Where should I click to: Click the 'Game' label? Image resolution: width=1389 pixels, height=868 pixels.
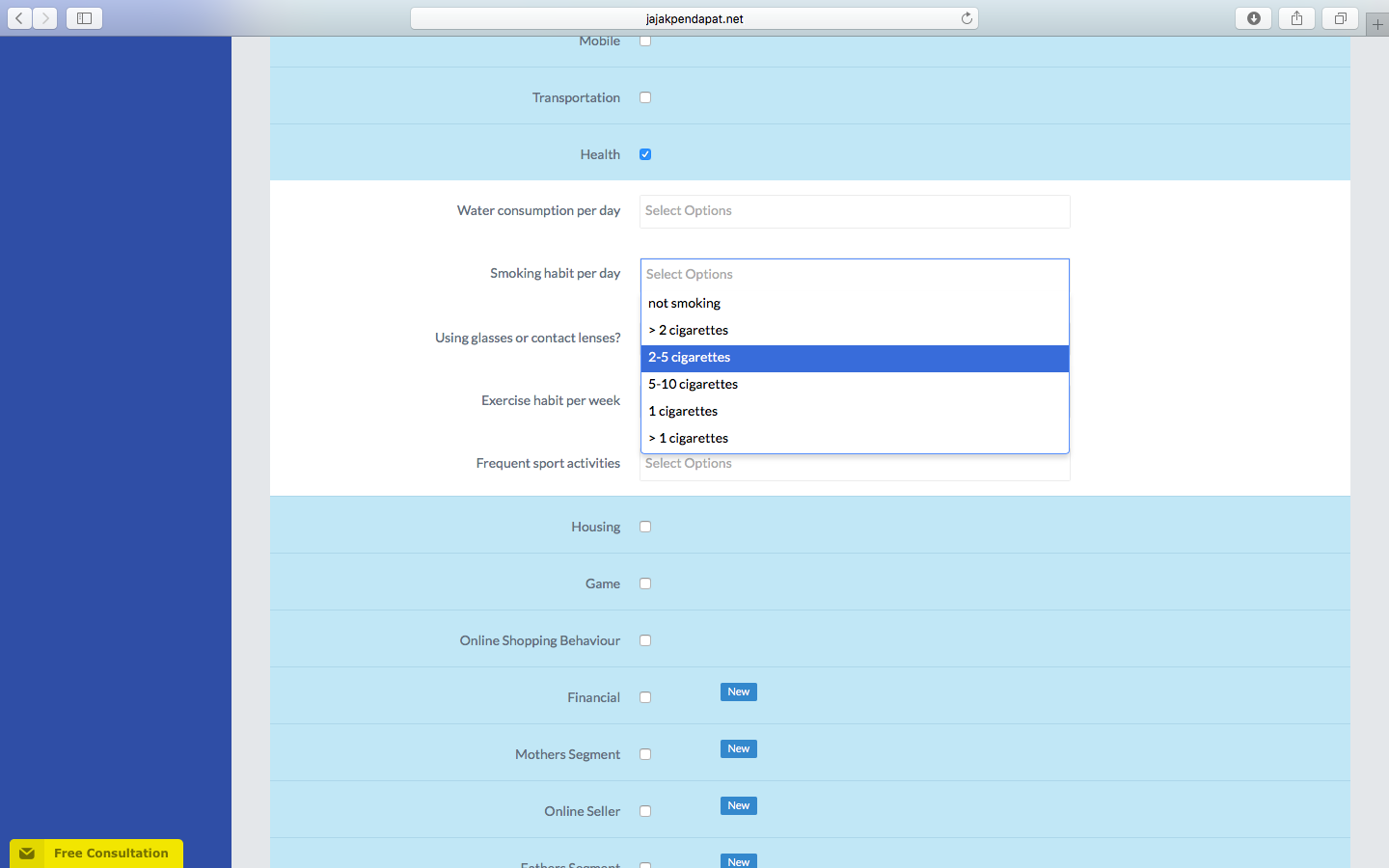tap(603, 583)
